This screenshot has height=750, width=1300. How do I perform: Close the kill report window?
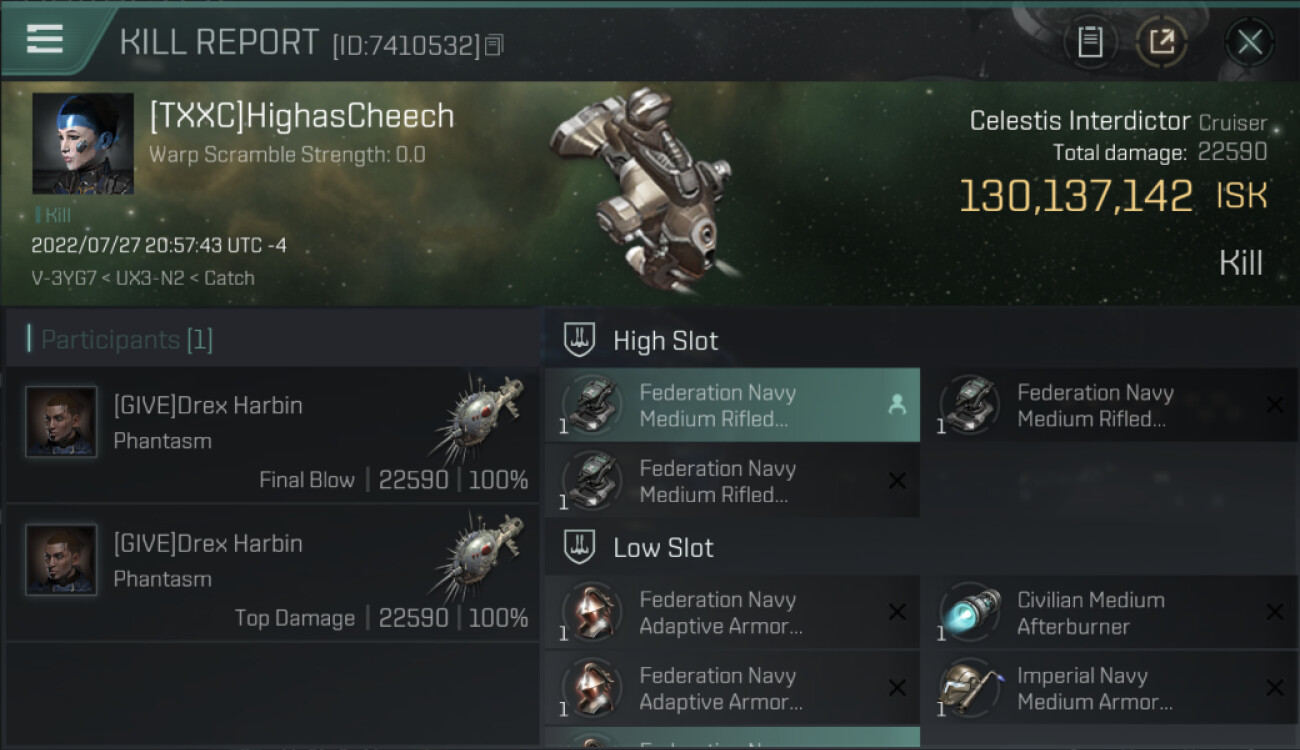click(x=1249, y=42)
